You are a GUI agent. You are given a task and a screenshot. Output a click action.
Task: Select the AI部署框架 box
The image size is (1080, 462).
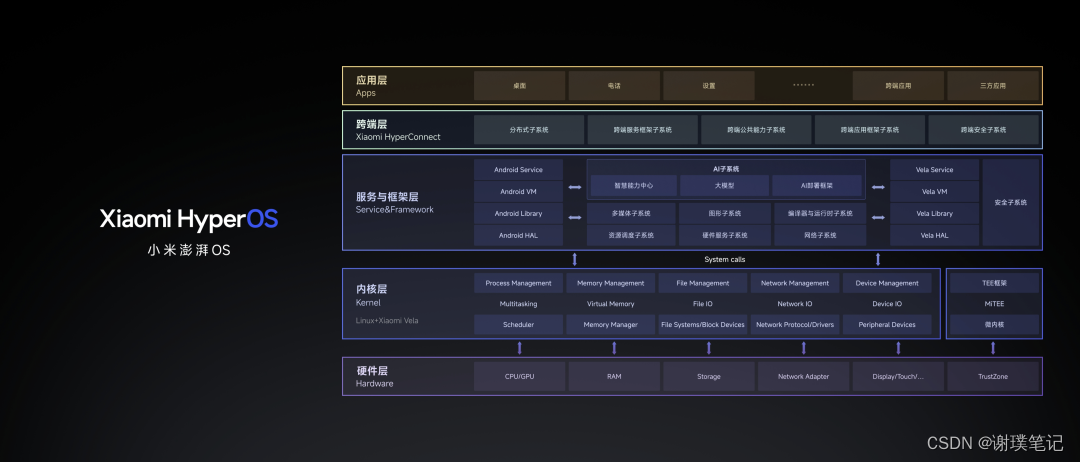tap(817, 186)
